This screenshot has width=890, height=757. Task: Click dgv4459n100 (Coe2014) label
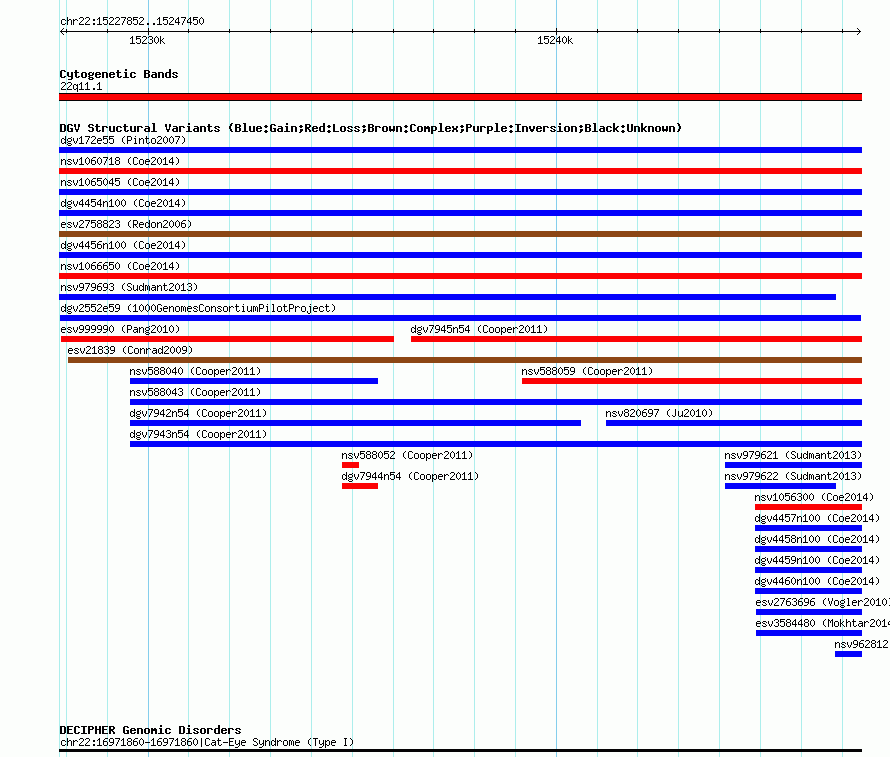tap(817, 560)
